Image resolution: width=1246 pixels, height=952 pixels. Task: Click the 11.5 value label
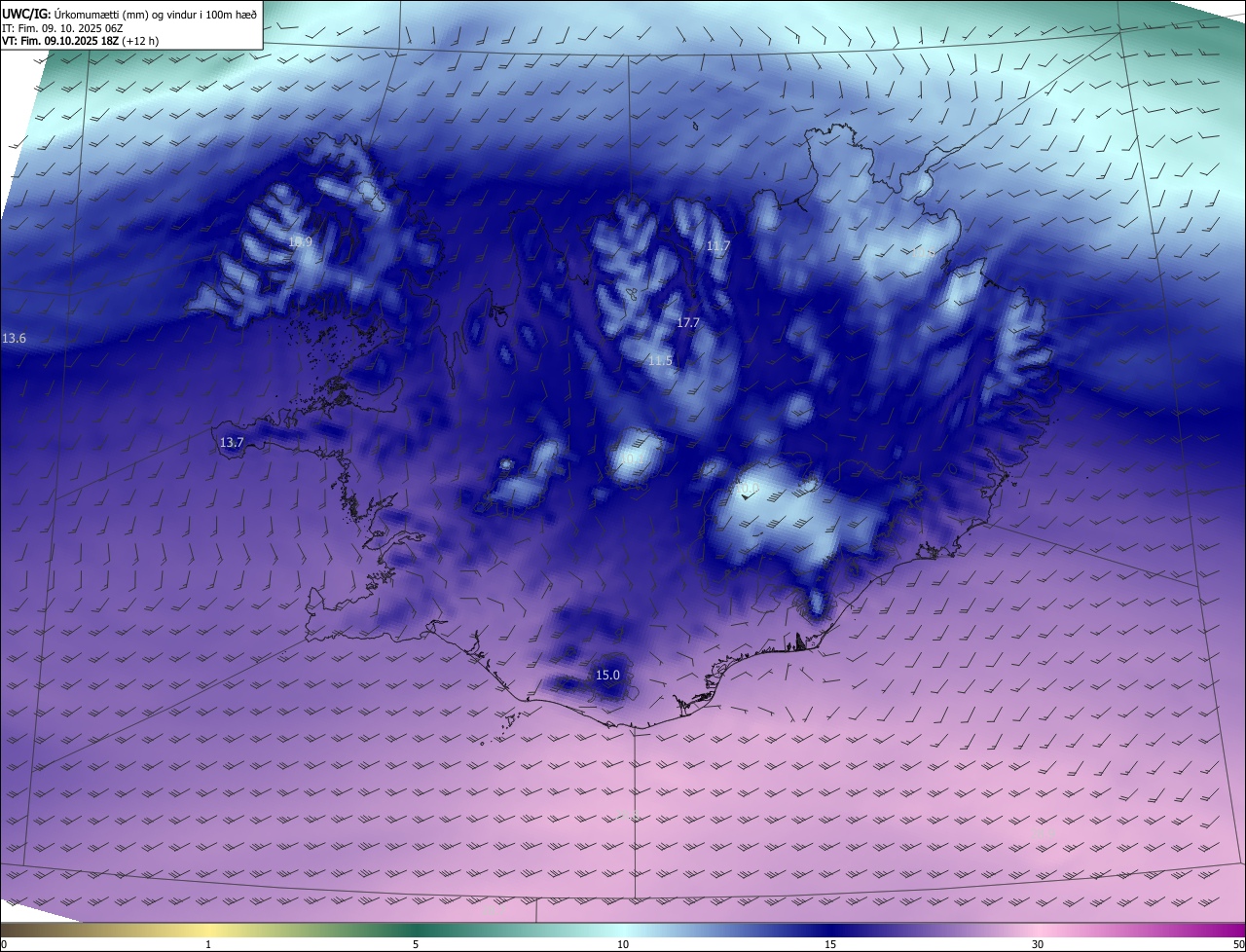660,360
